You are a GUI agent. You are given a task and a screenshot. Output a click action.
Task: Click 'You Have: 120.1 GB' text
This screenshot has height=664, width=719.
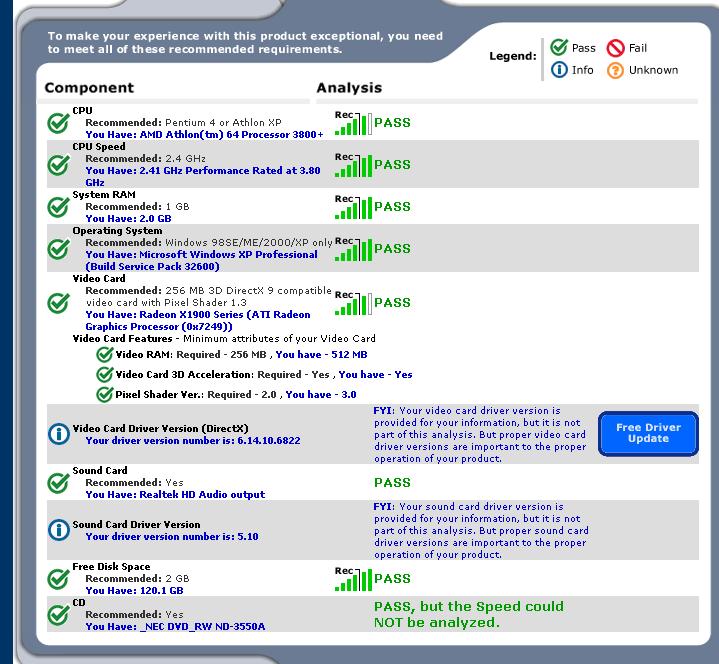[x=134, y=591]
